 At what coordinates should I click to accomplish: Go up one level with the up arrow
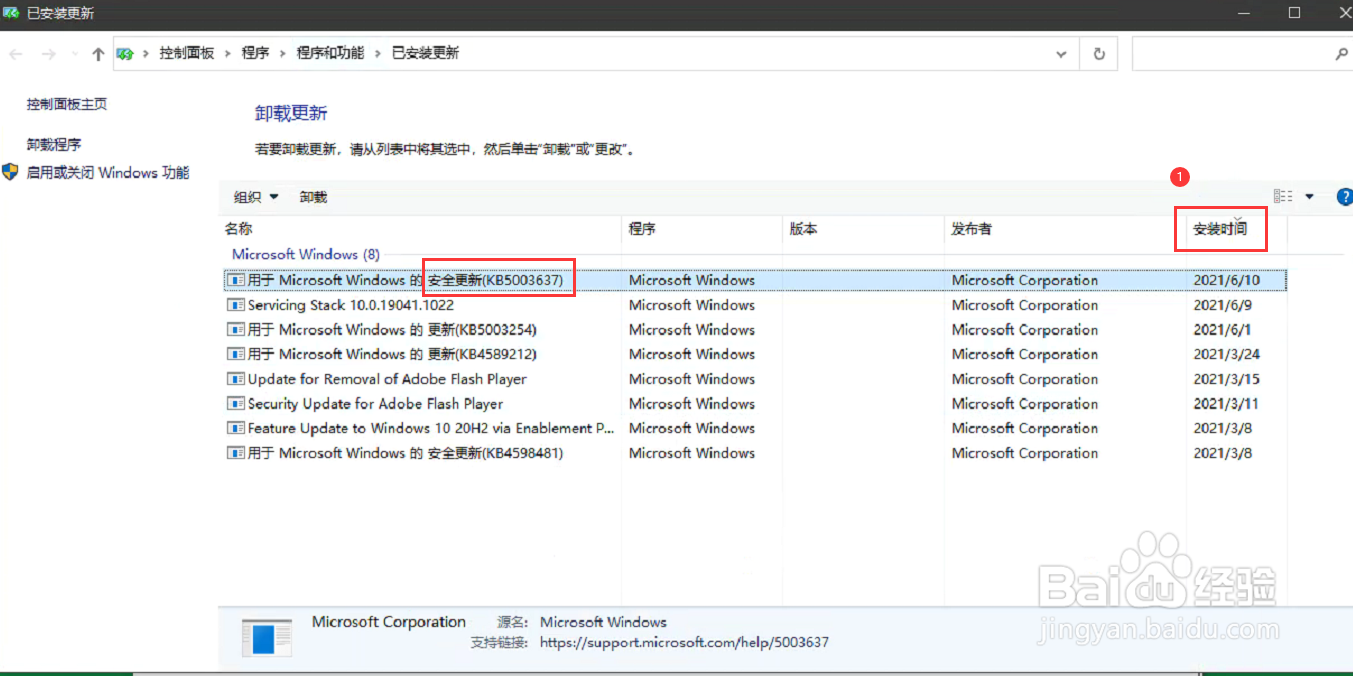point(97,53)
